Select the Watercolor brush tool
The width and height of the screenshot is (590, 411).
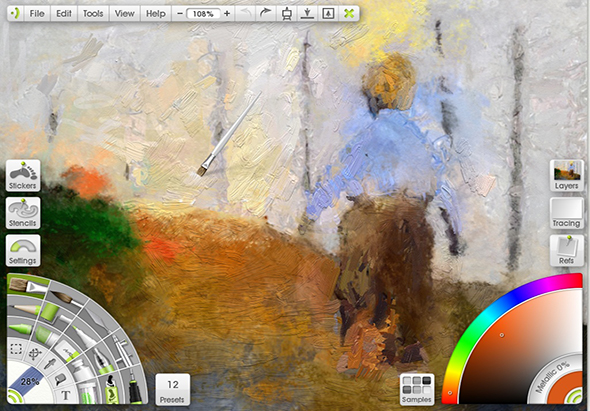coord(67,298)
